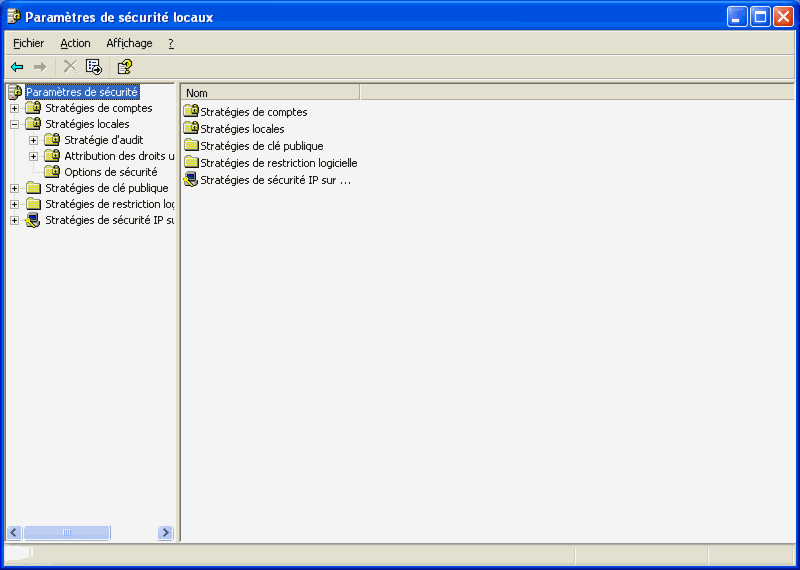This screenshot has width=800, height=570.
Task: Click Stratégies de comptes folder icon in tree
Action: point(33,108)
